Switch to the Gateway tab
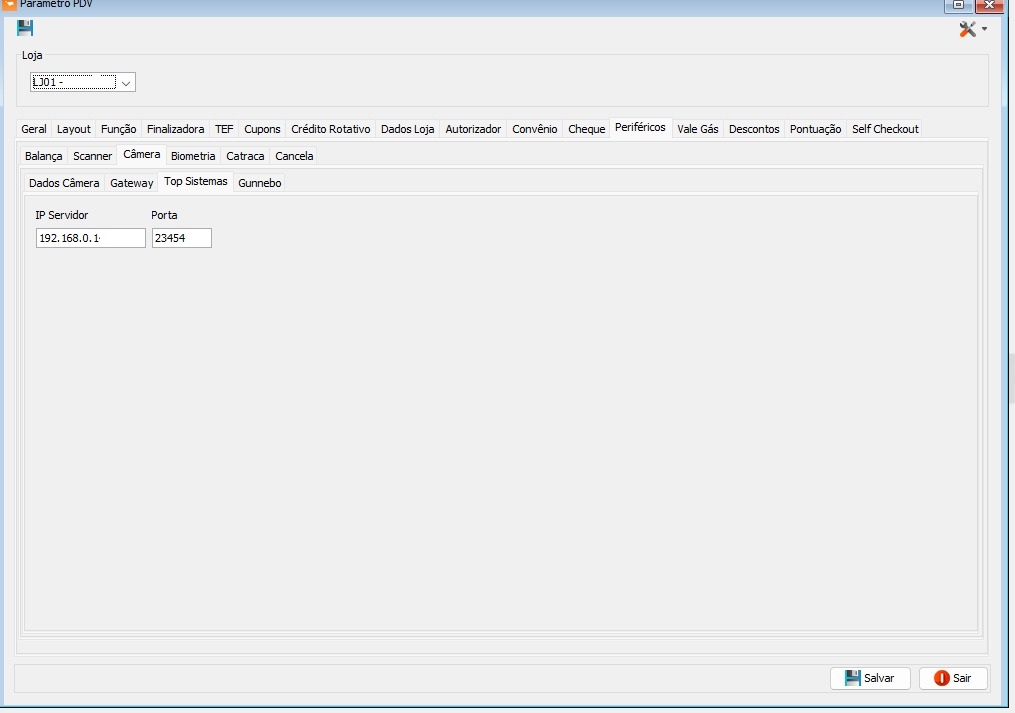 (131, 183)
